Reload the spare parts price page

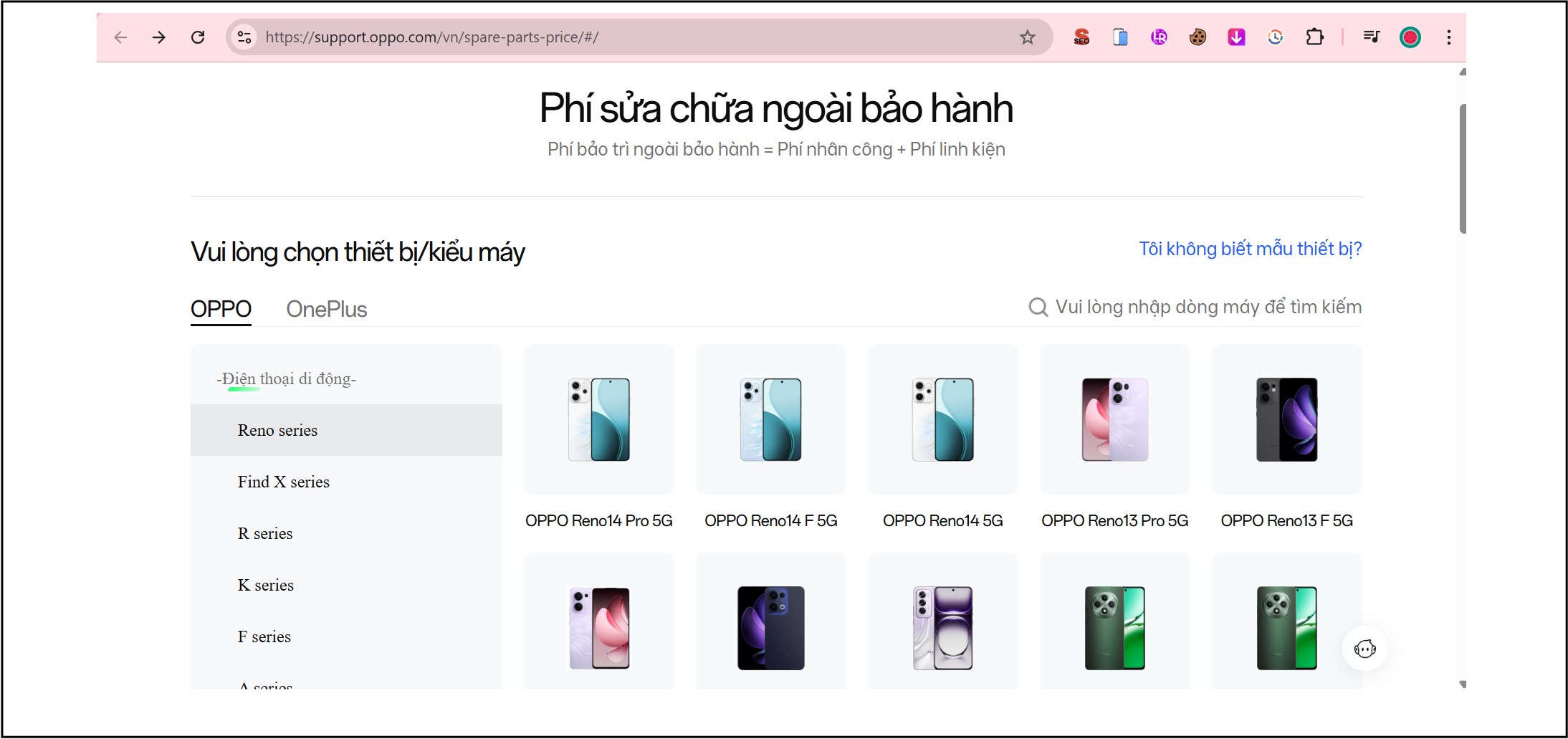199,37
